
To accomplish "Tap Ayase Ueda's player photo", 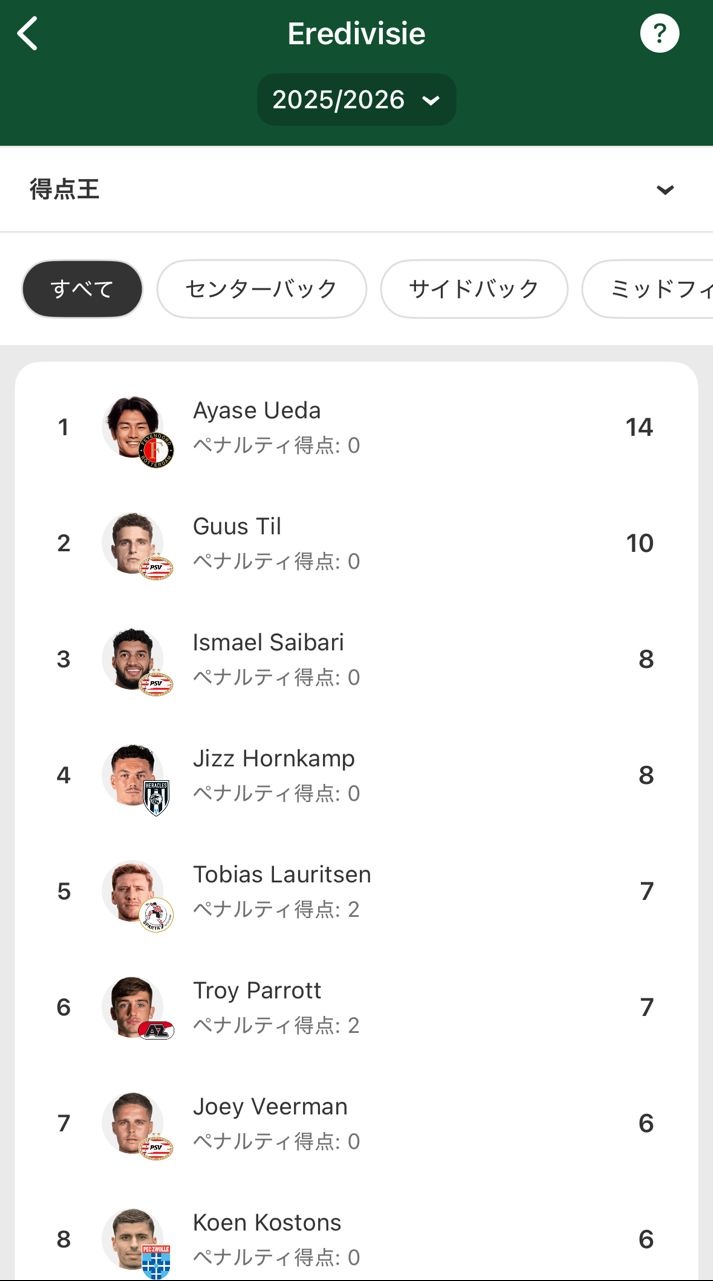I will click(x=134, y=427).
